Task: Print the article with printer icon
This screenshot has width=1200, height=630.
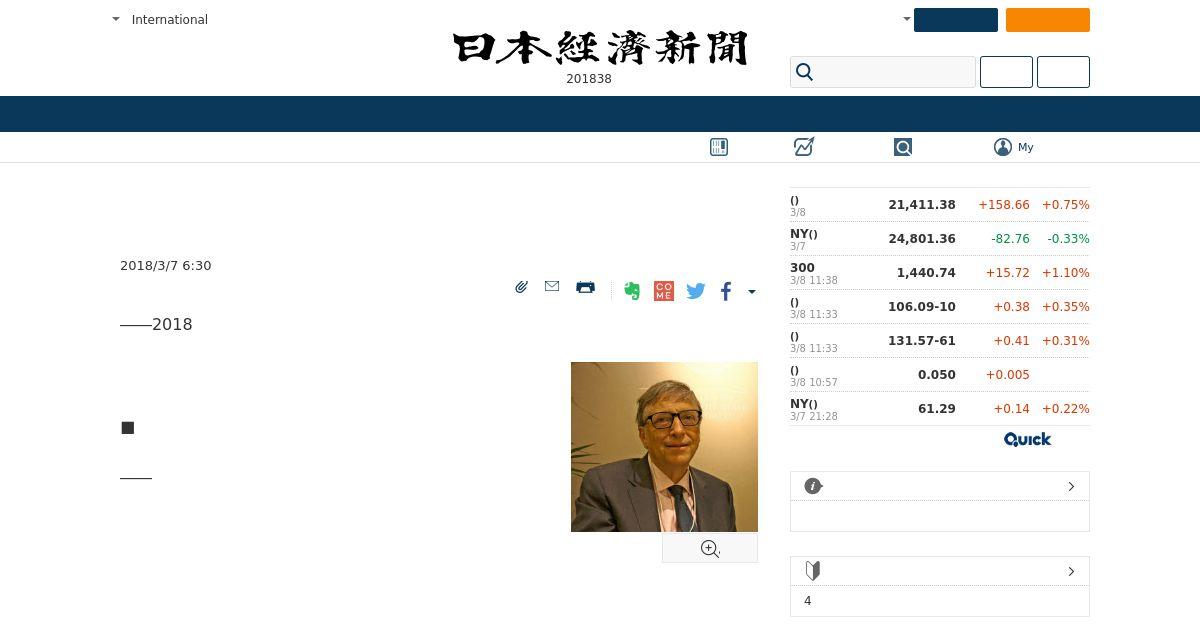Action: coord(586,287)
